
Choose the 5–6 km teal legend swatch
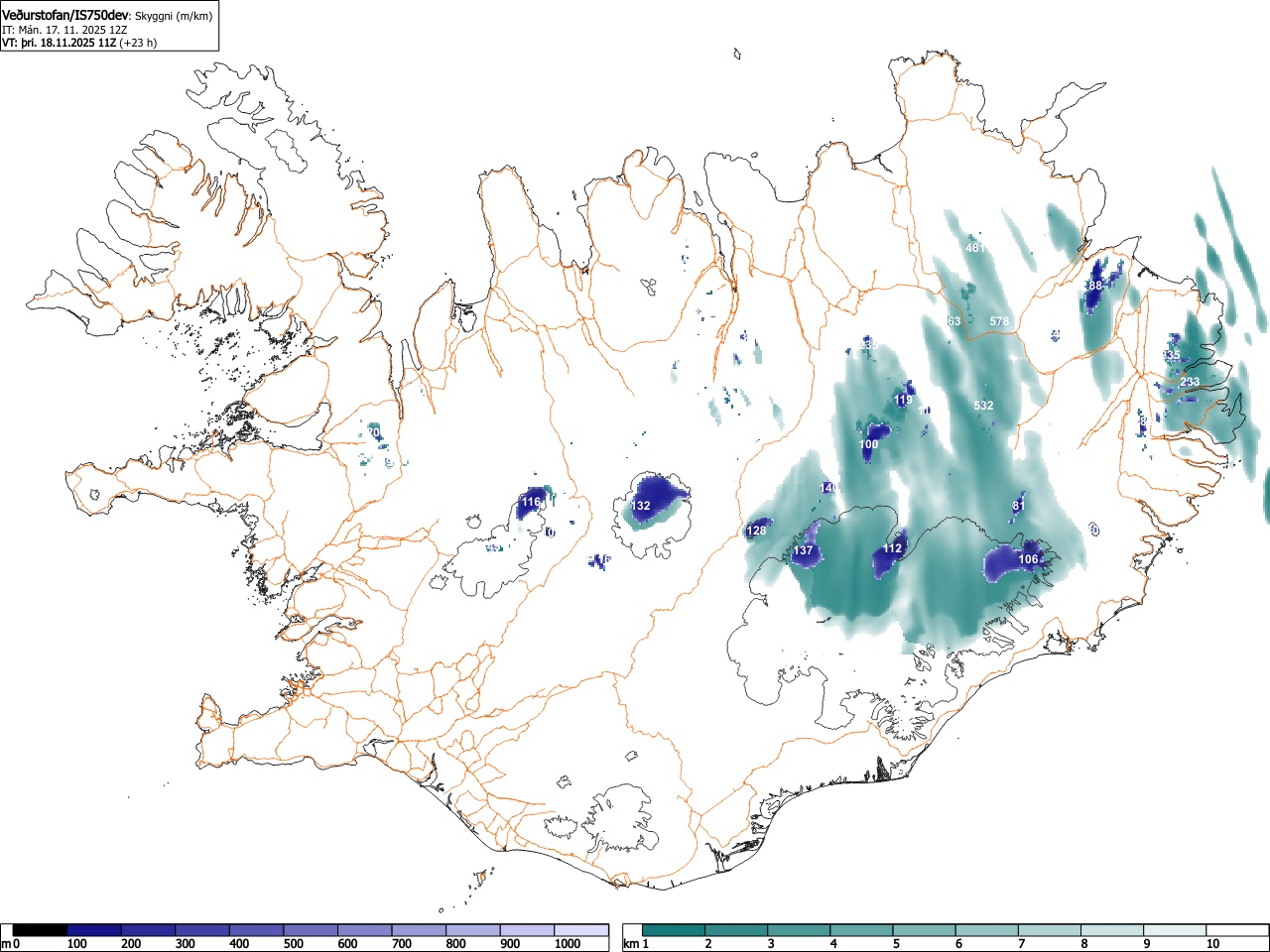925,930
